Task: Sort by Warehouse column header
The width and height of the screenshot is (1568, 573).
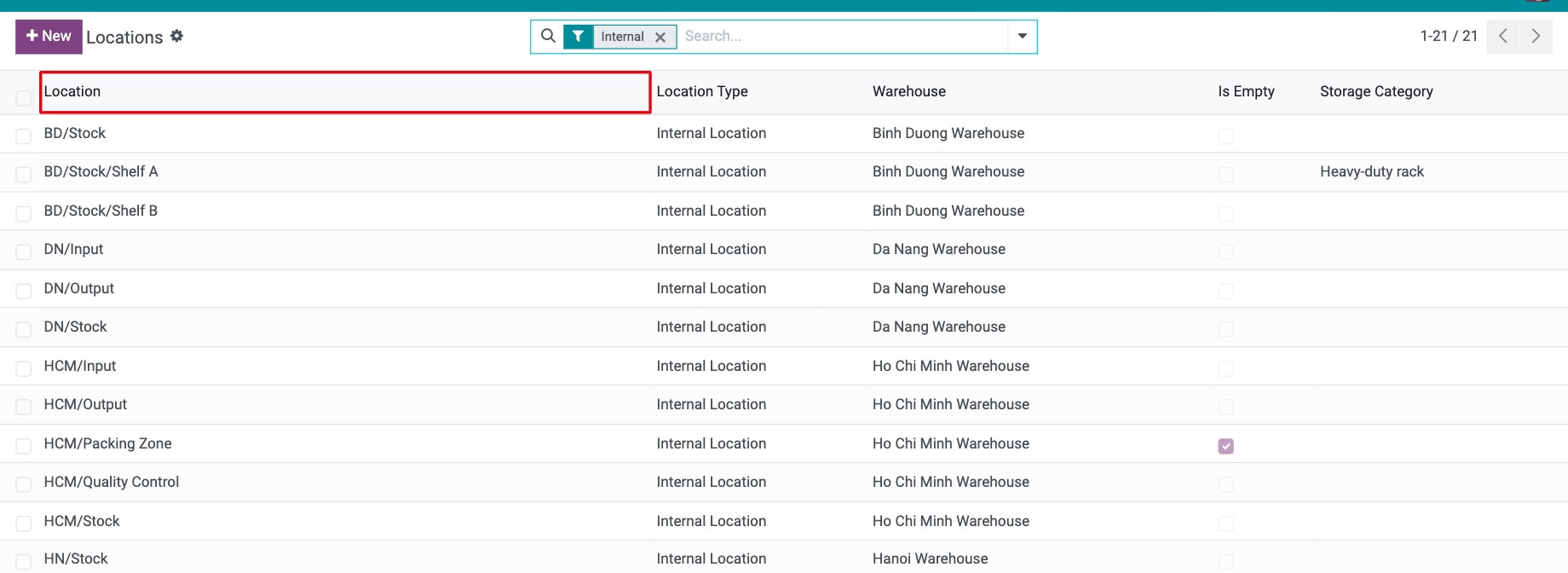Action: 908,91
